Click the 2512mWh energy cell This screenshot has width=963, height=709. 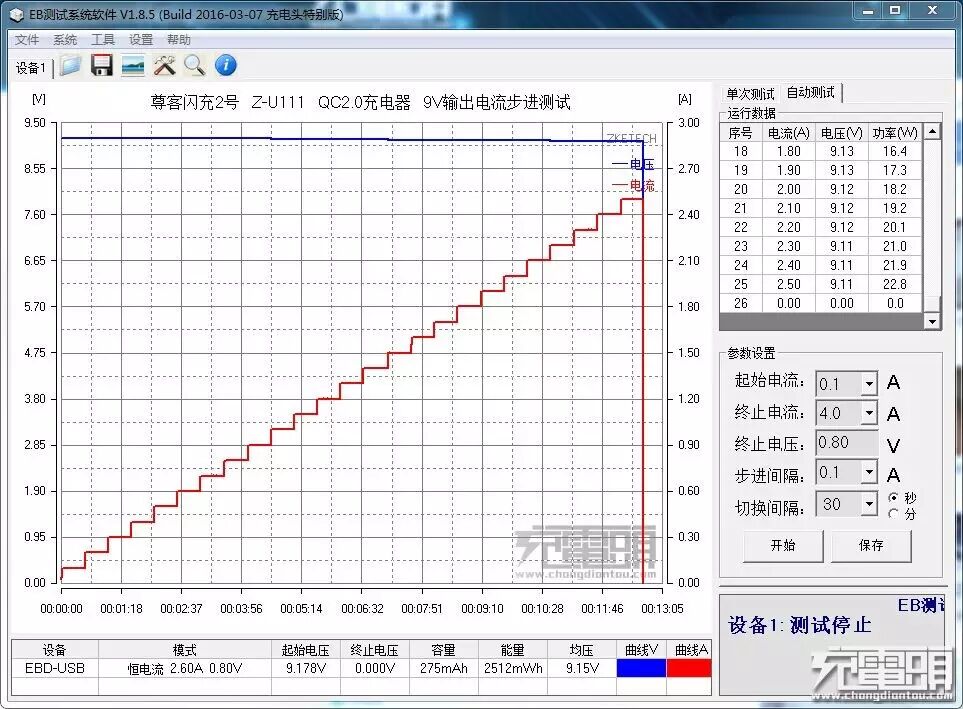tap(513, 668)
